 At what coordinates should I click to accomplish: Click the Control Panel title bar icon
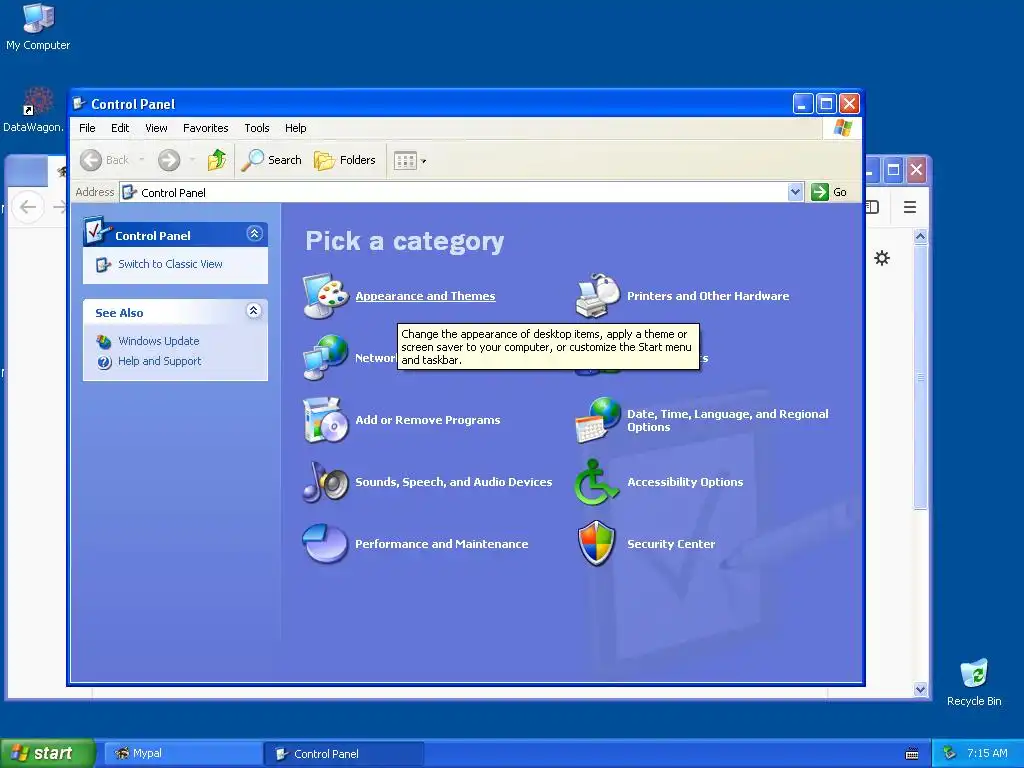click(79, 103)
